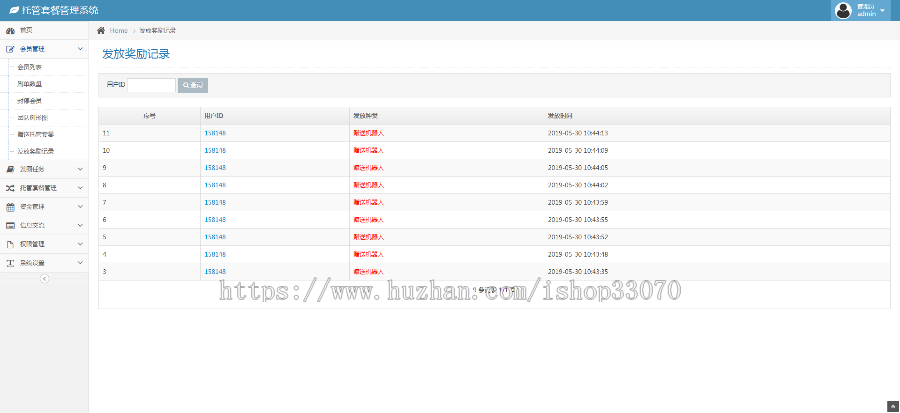
Task: Click timestamp 2019-05-30 10:43:59
Action: [x=577, y=202]
